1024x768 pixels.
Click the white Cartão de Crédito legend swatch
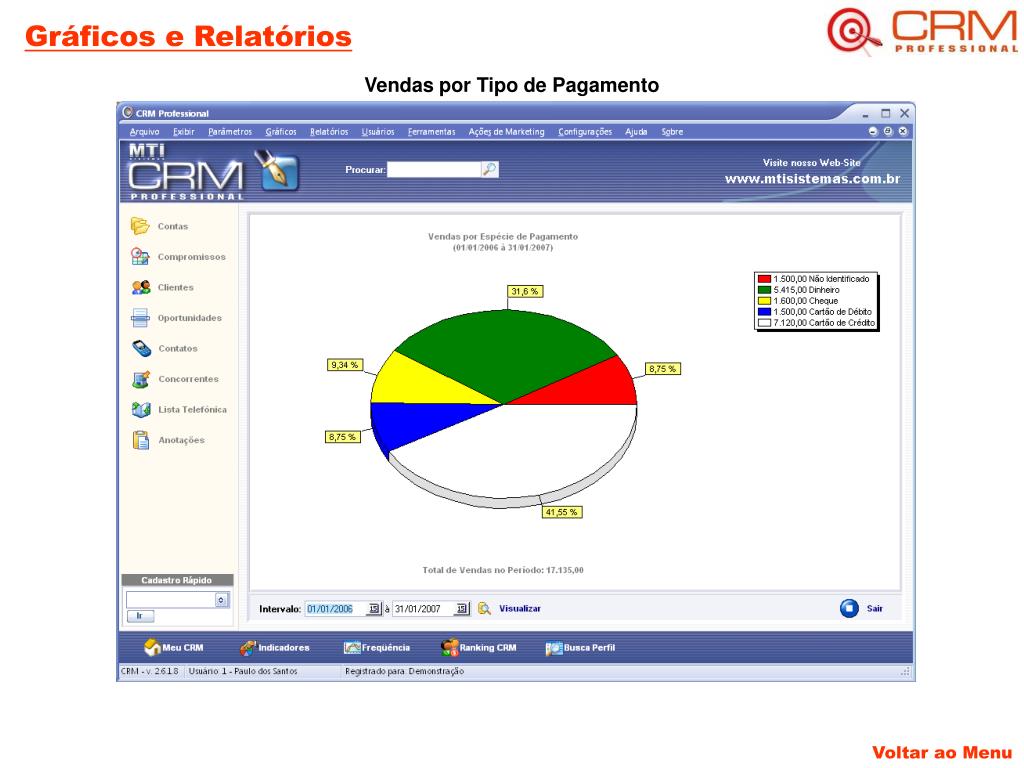click(764, 323)
